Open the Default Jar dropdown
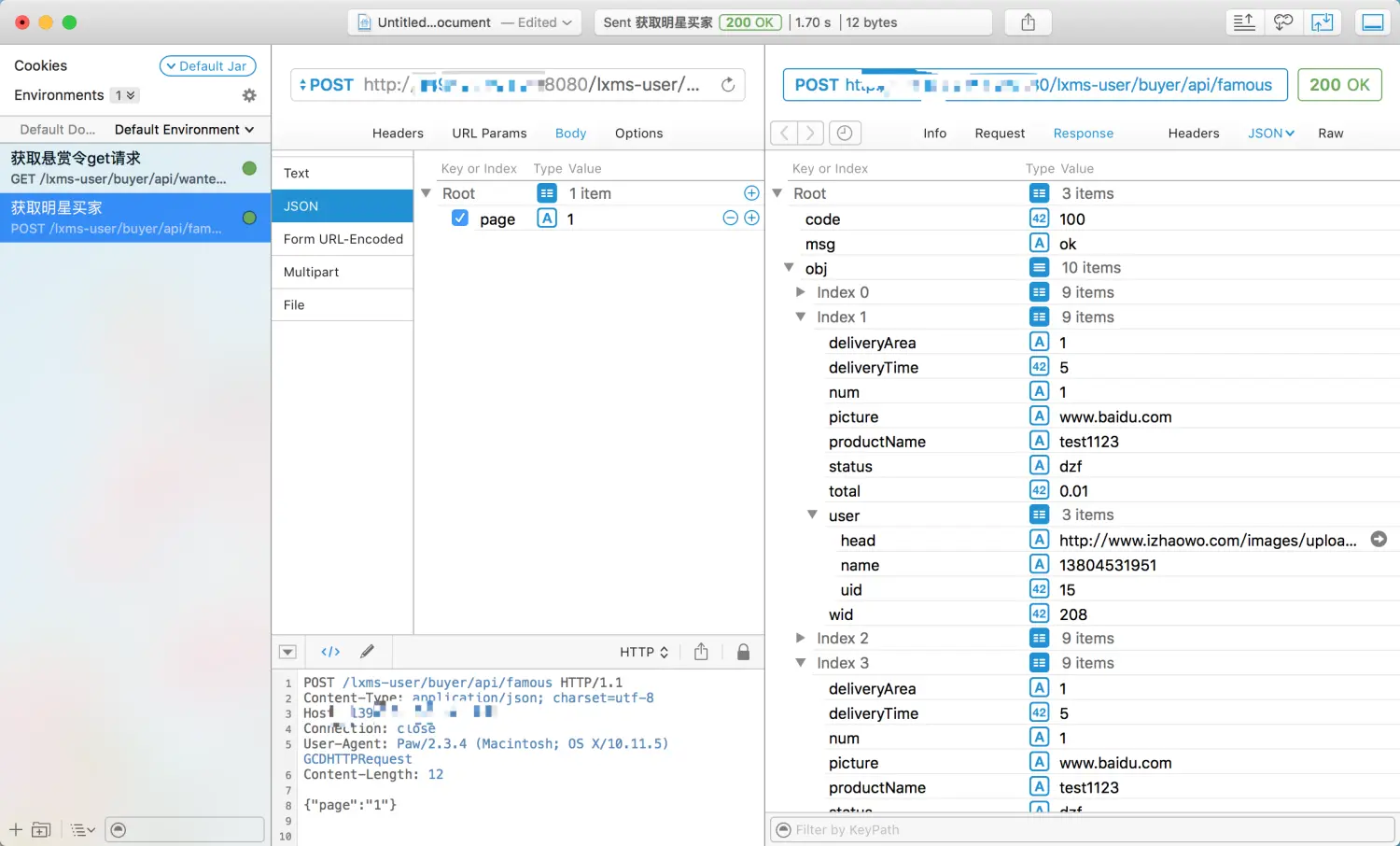1400x846 pixels. pyautogui.click(x=207, y=66)
